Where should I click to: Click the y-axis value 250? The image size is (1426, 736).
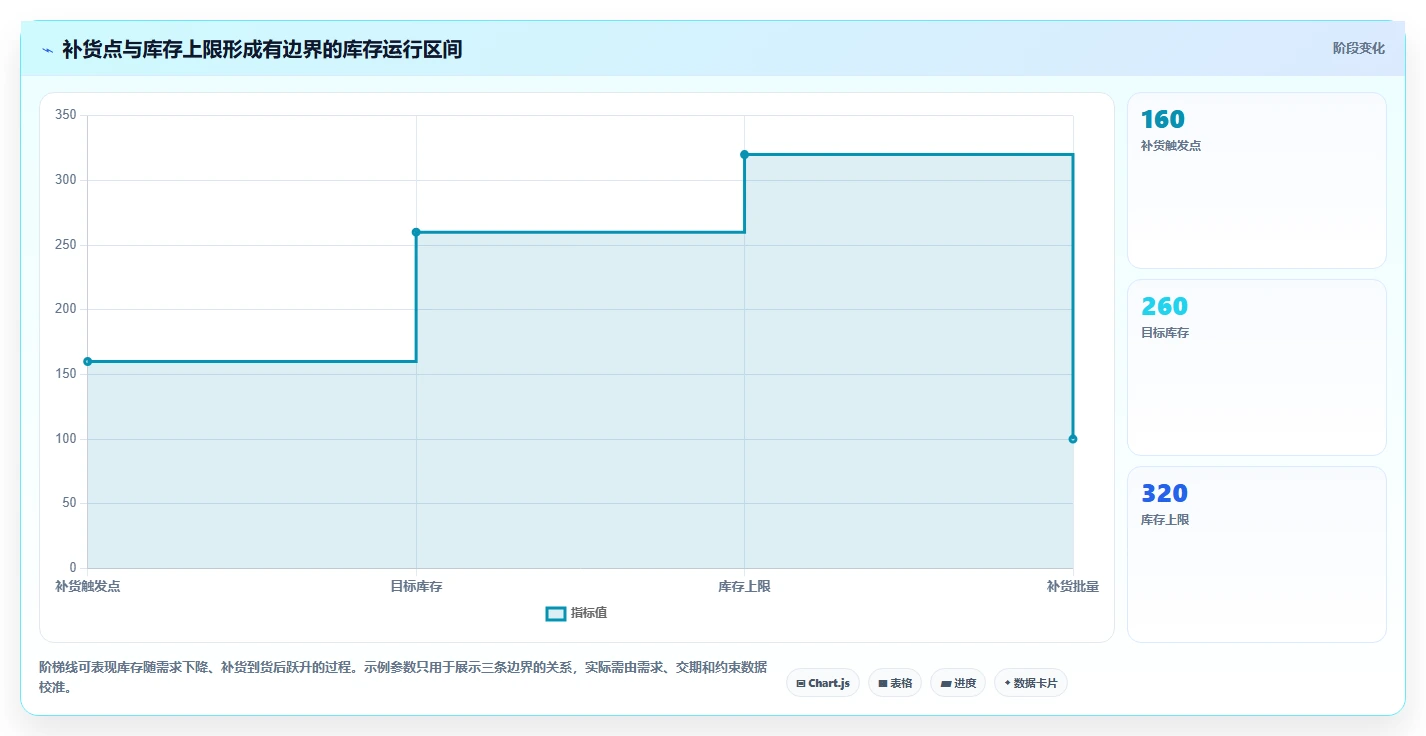tap(66, 245)
